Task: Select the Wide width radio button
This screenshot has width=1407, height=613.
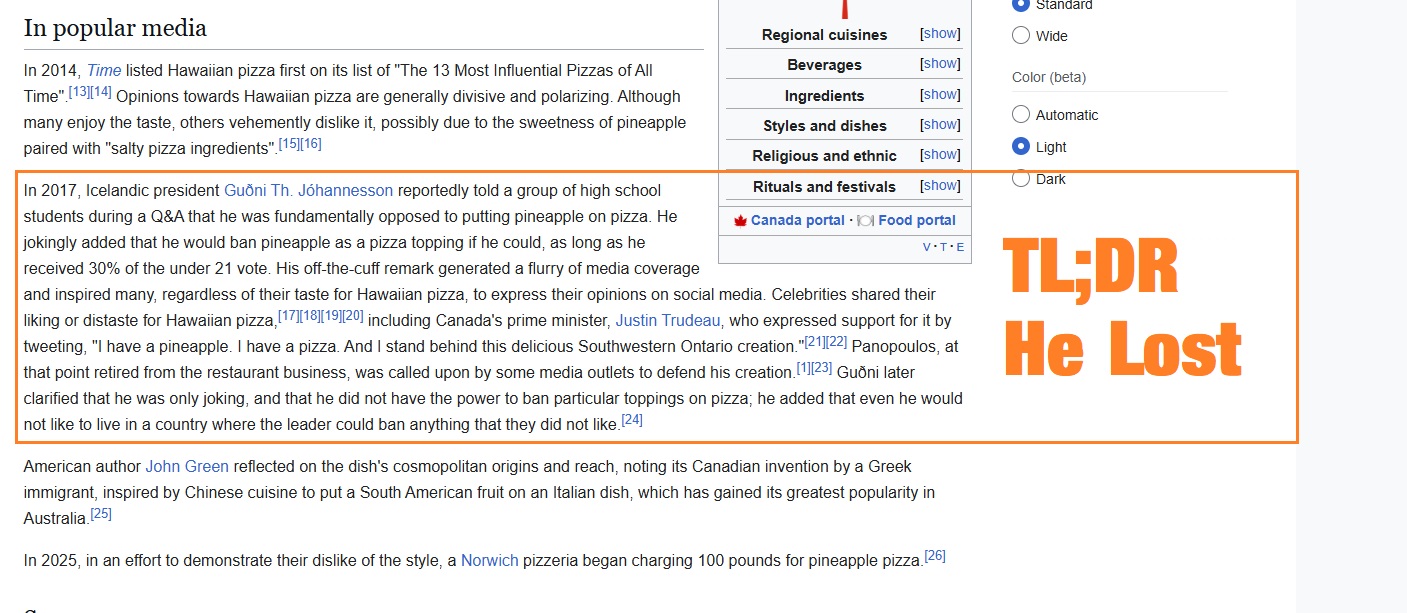Action: pyautogui.click(x=1021, y=35)
